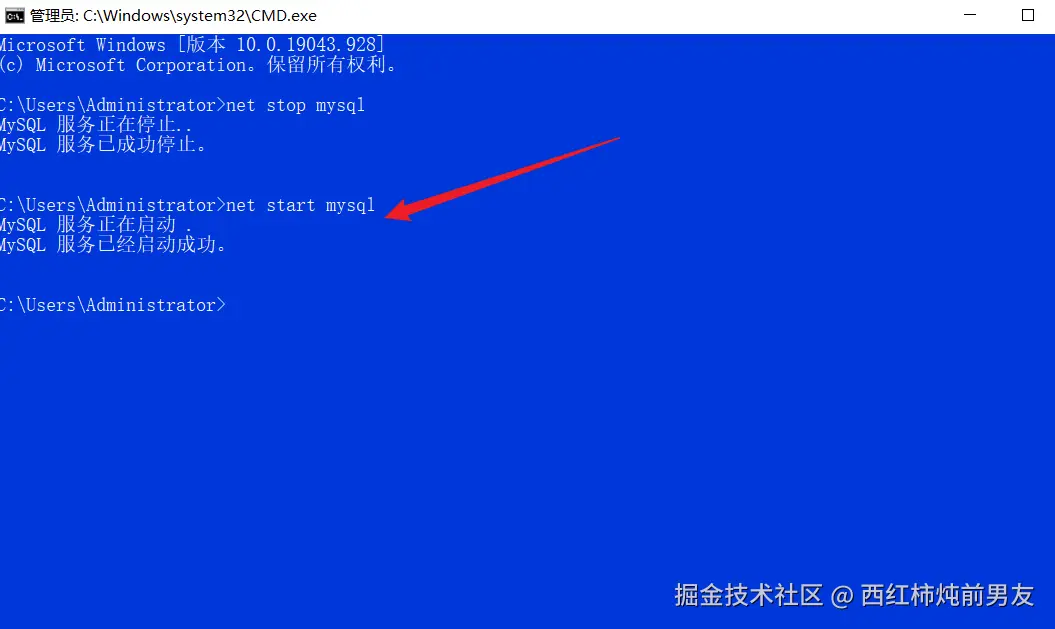Click the @ symbol in watermark
The height and width of the screenshot is (629, 1055).
click(842, 597)
